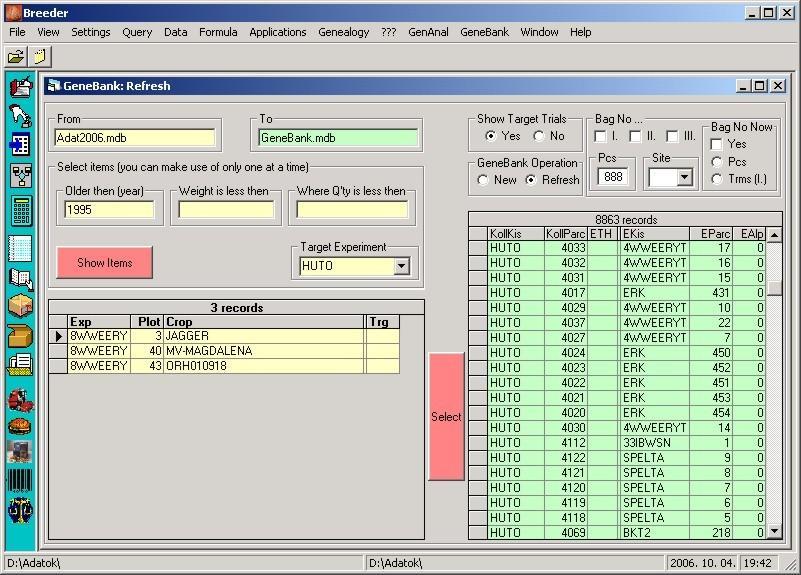Open the GenAnal menu
This screenshot has height=575, width=801.
point(428,32)
